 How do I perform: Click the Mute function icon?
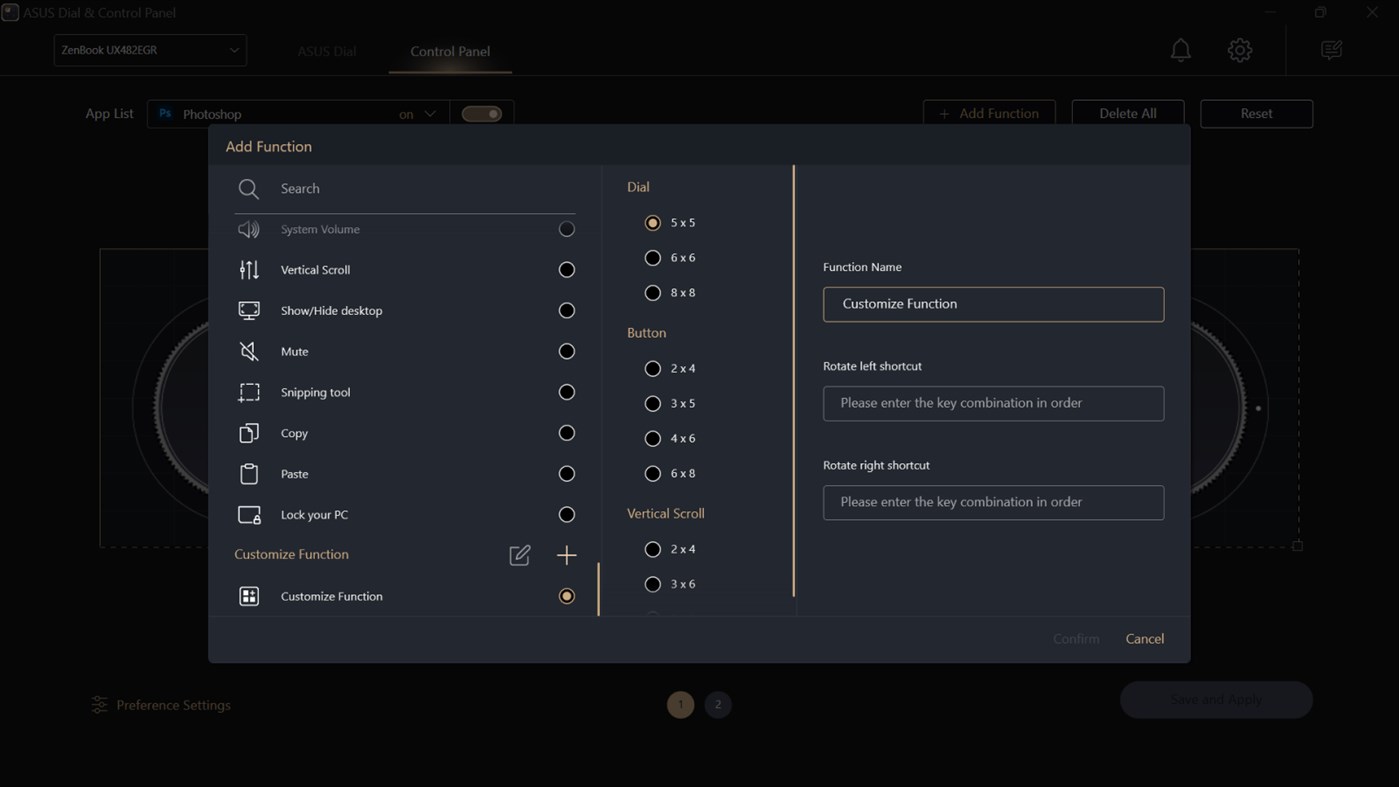click(248, 351)
